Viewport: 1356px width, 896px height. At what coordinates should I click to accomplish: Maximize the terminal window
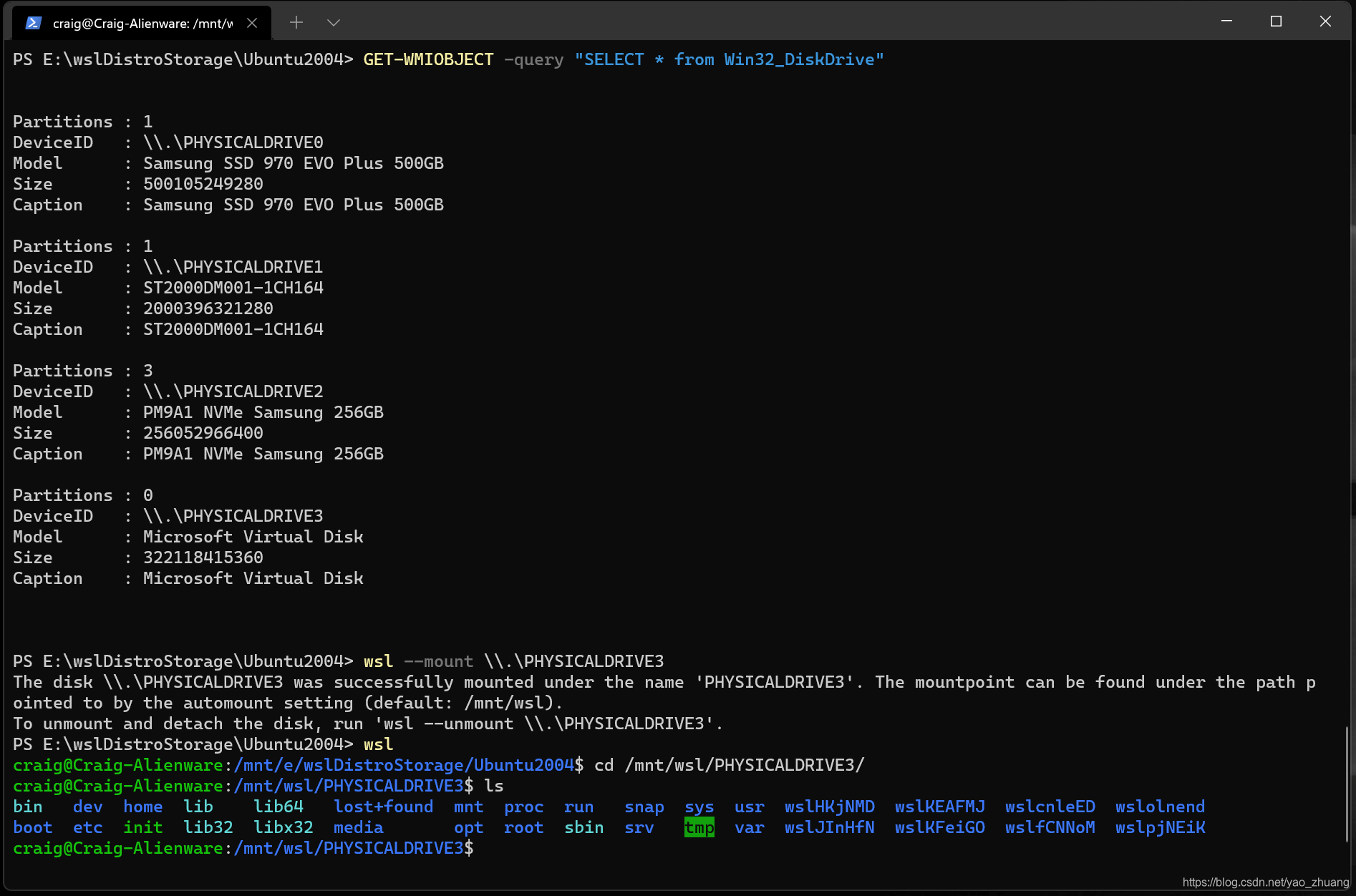coord(1276,21)
